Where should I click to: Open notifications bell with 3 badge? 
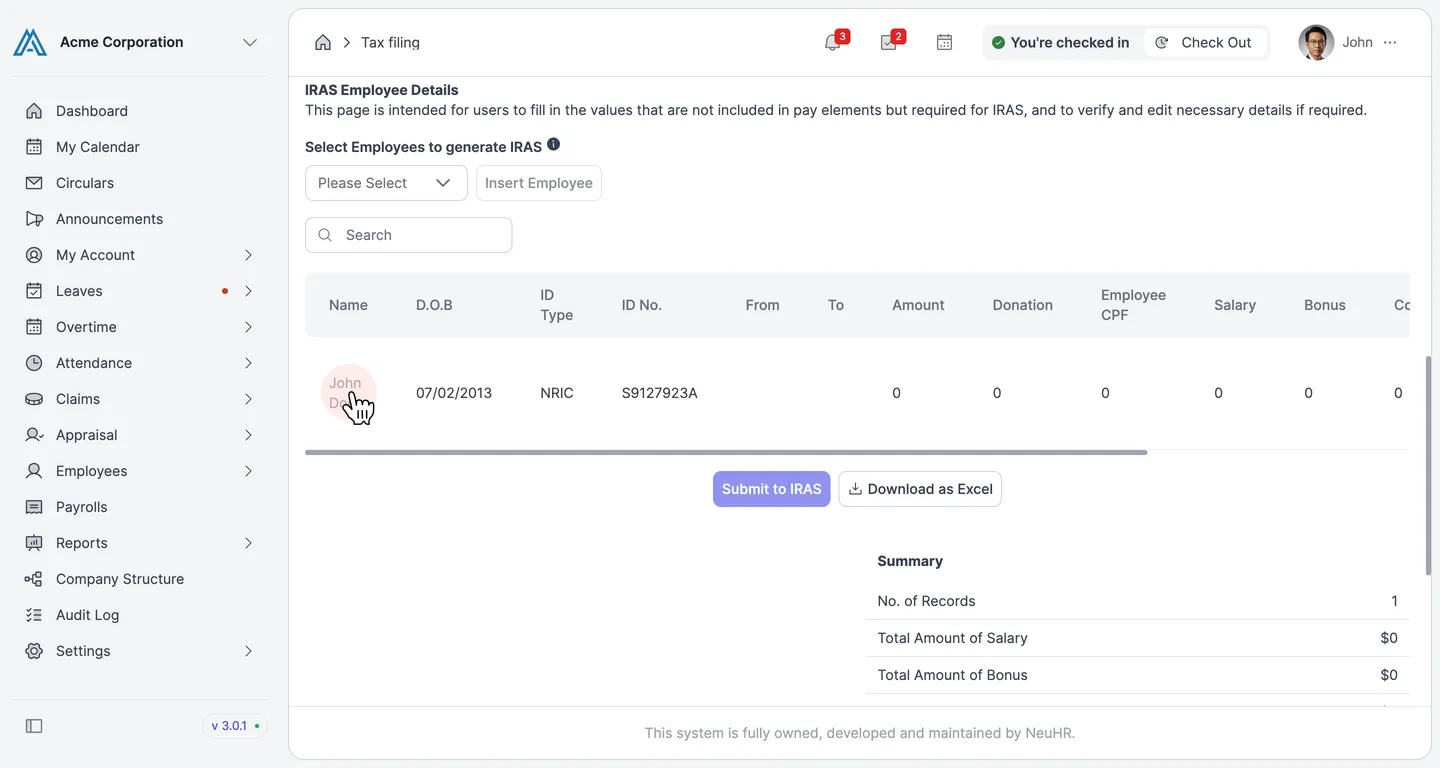tap(833, 42)
